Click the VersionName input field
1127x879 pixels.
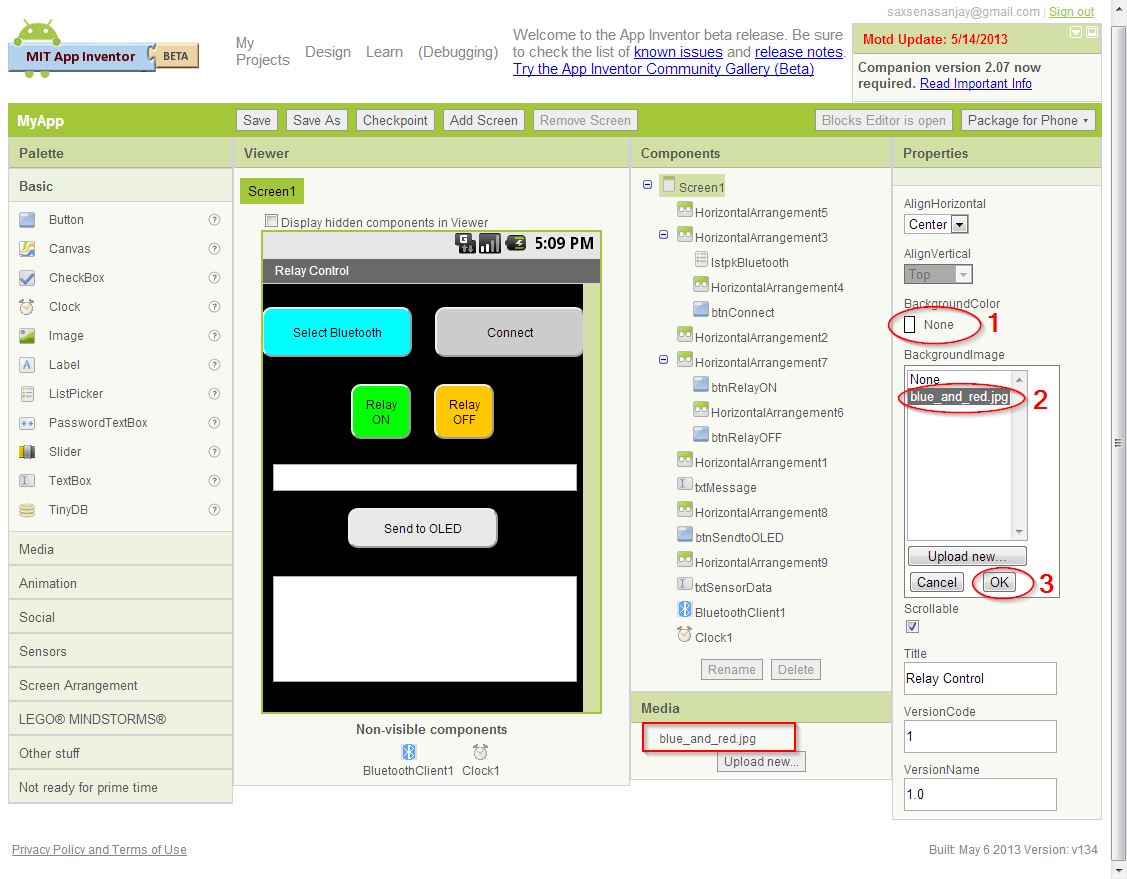pos(980,794)
